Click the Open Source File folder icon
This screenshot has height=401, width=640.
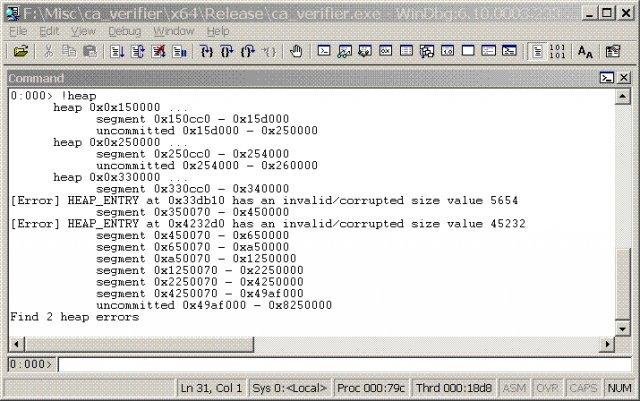click(x=21, y=51)
